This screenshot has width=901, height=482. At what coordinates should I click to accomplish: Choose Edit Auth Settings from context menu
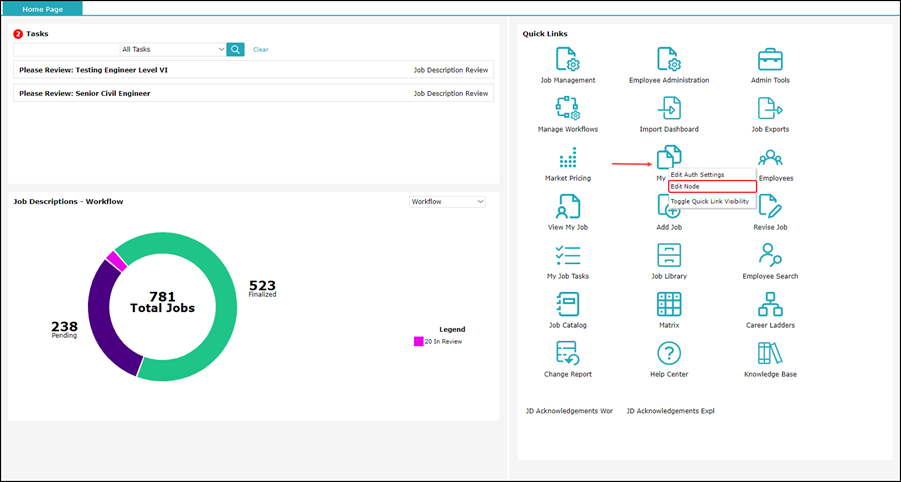coord(697,175)
